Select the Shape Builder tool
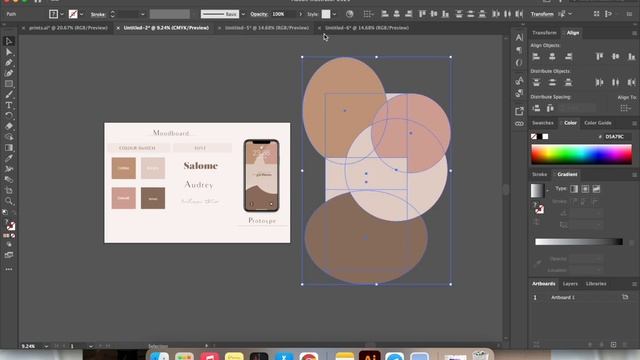Viewport: 640px width, 360px height. click(9, 137)
